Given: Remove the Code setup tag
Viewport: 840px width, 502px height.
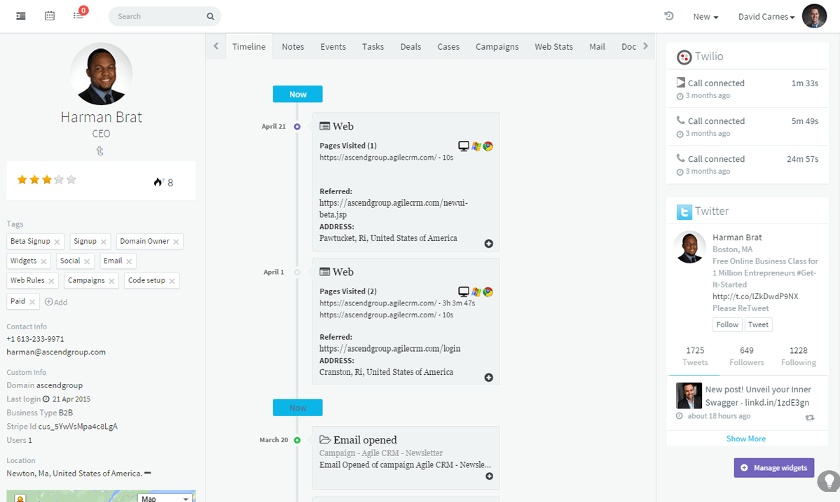Looking at the screenshot, I should click(171, 281).
